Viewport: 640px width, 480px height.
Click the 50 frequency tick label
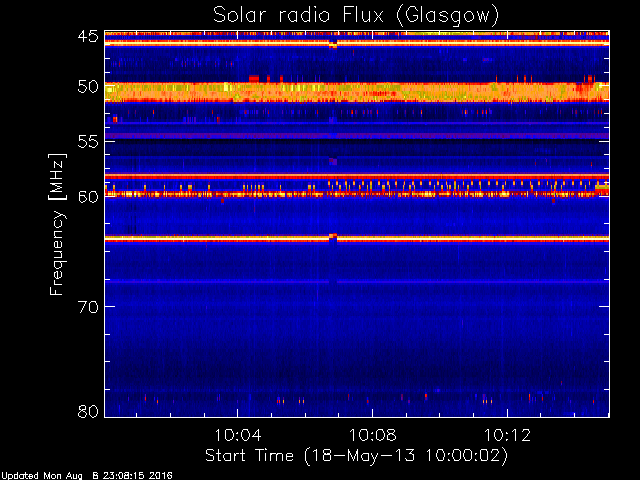pyautogui.click(x=88, y=87)
